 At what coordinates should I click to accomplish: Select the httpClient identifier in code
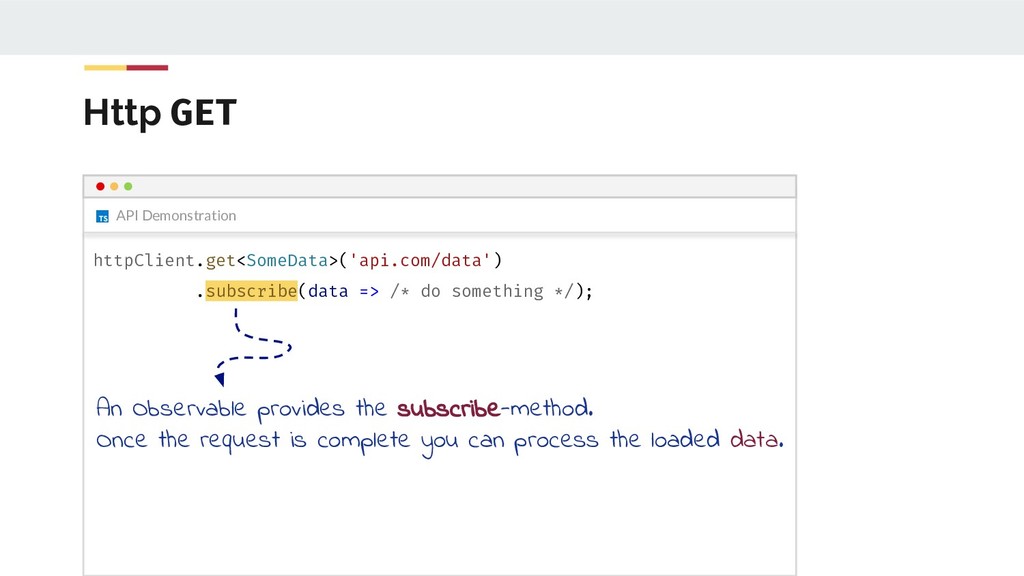tap(144, 261)
